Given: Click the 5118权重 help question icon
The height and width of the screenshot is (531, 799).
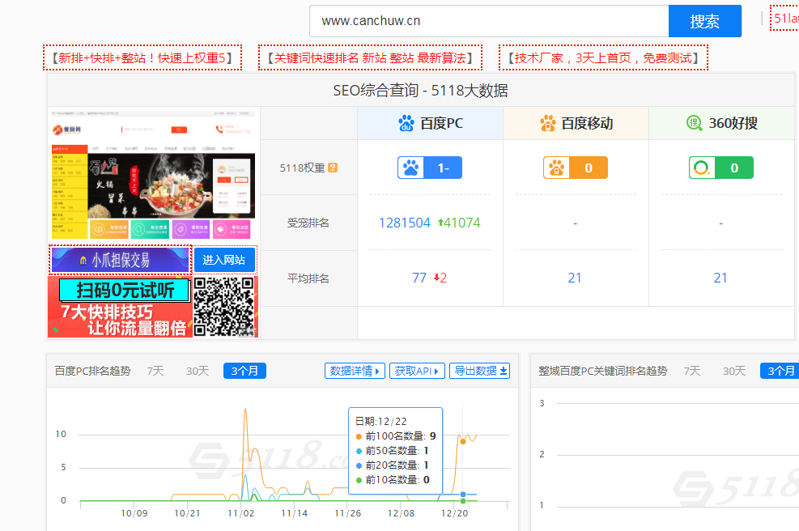Looking at the screenshot, I should [333, 168].
